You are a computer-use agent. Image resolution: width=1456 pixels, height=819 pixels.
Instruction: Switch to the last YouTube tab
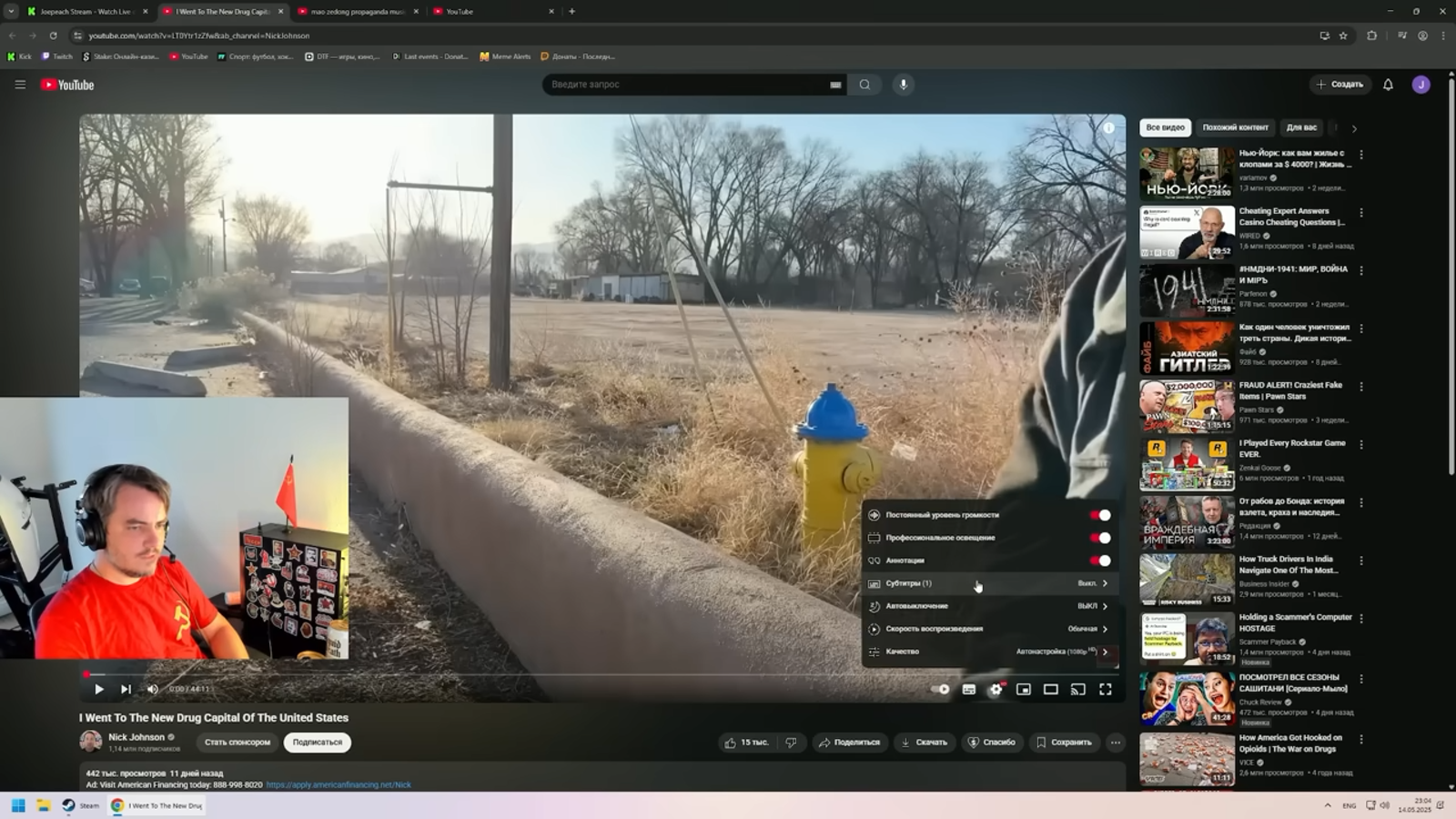(494, 12)
